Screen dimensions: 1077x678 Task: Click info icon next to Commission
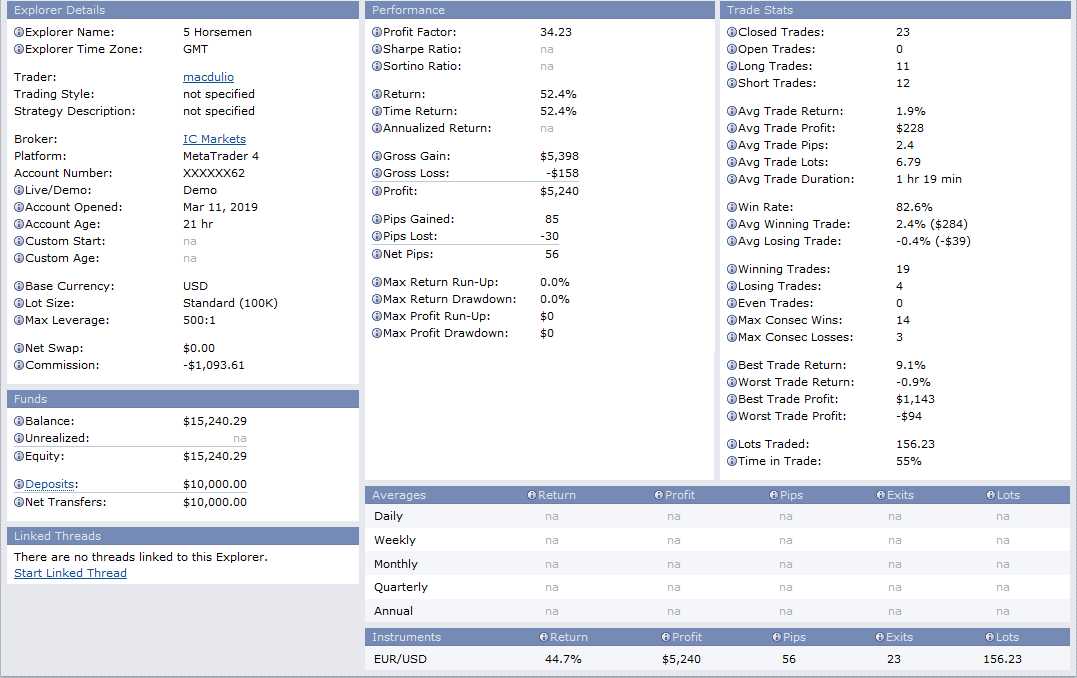tap(19, 365)
